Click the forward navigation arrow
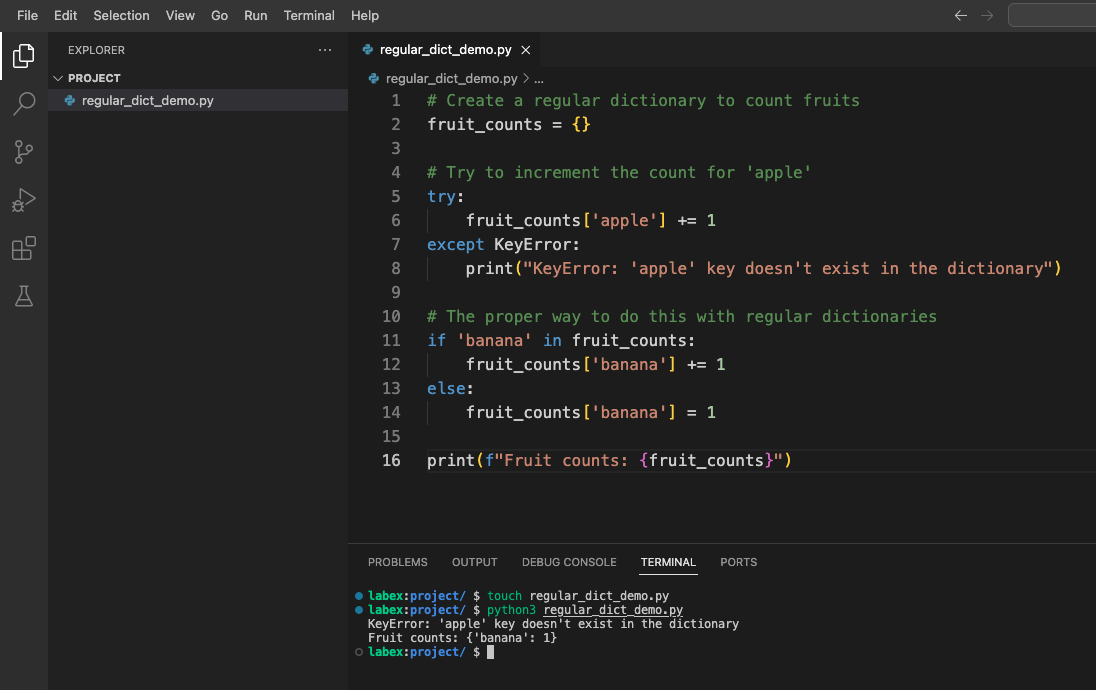This screenshot has width=1096, height=690. tap(987, 16)
